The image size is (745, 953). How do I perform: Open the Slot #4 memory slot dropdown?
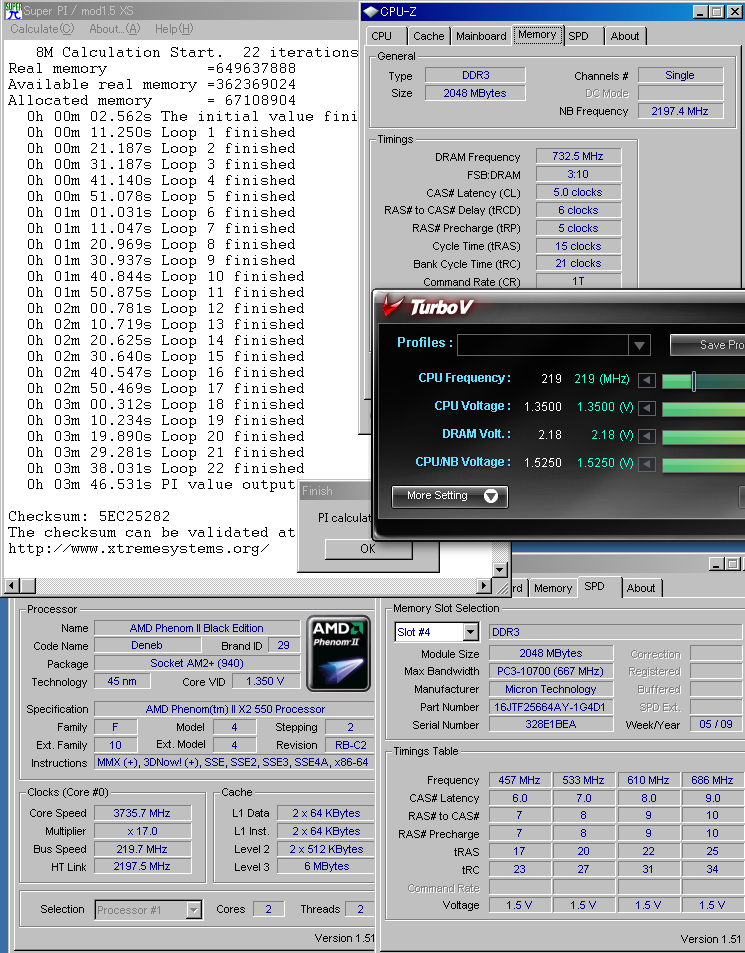(470, 632)
